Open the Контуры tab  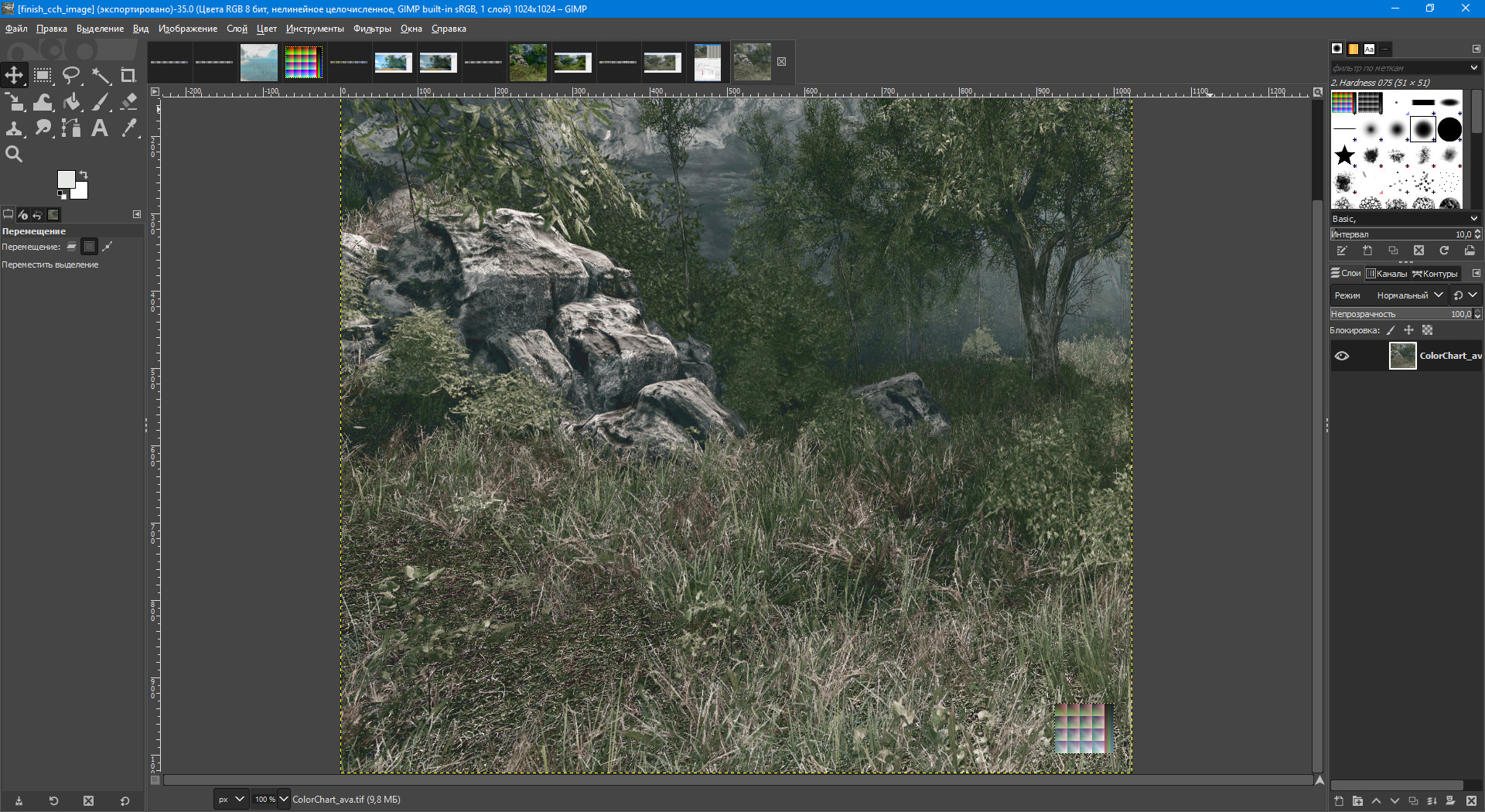pos(1435,274)
